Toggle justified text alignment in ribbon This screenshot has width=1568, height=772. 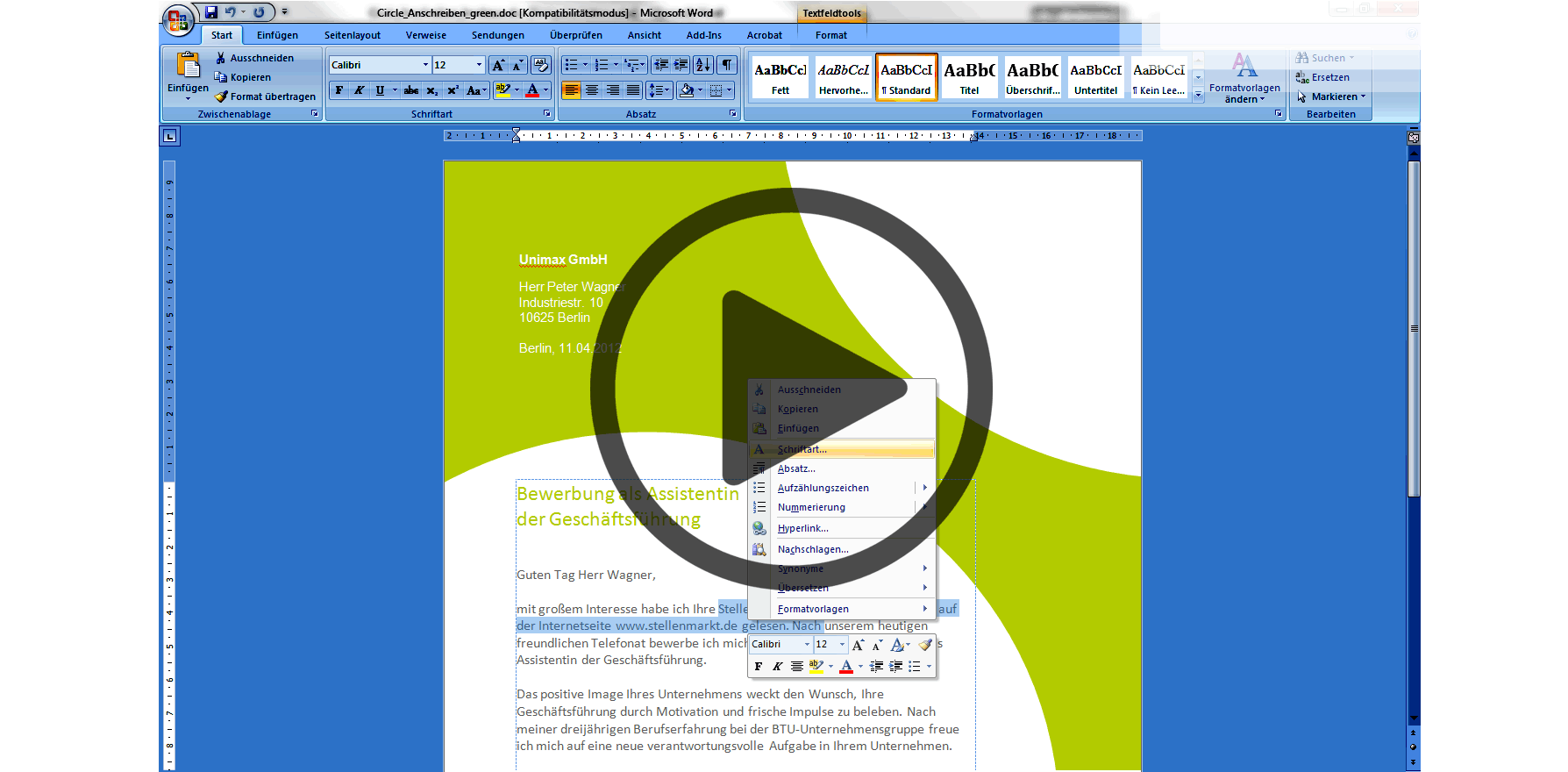pyautogui.click(x=633, y=90)
